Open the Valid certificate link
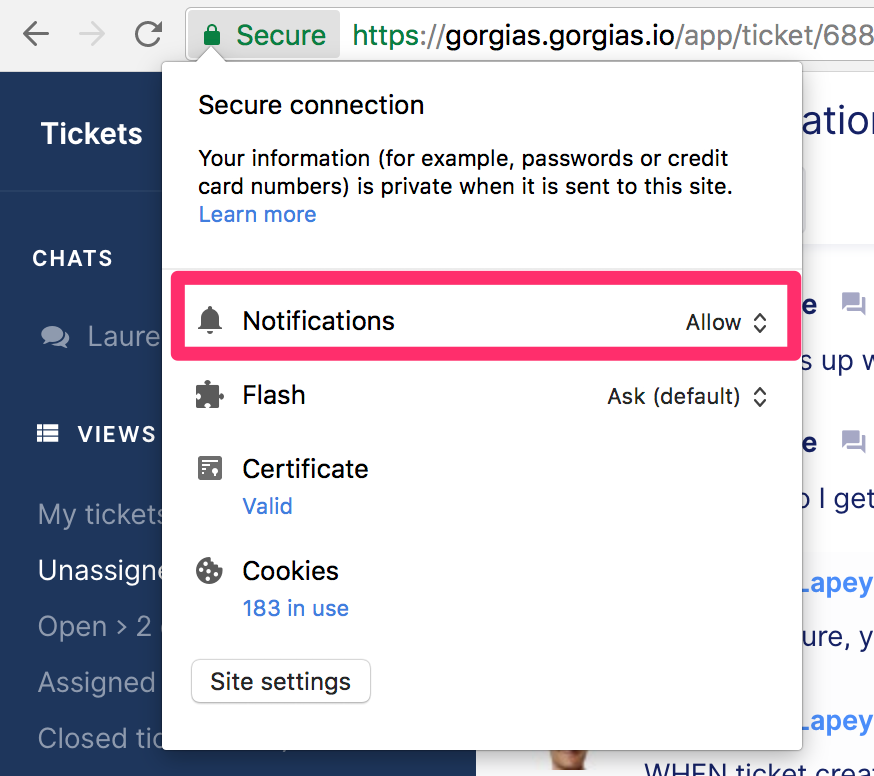The image size is (874, 776). tap(268, 506)
